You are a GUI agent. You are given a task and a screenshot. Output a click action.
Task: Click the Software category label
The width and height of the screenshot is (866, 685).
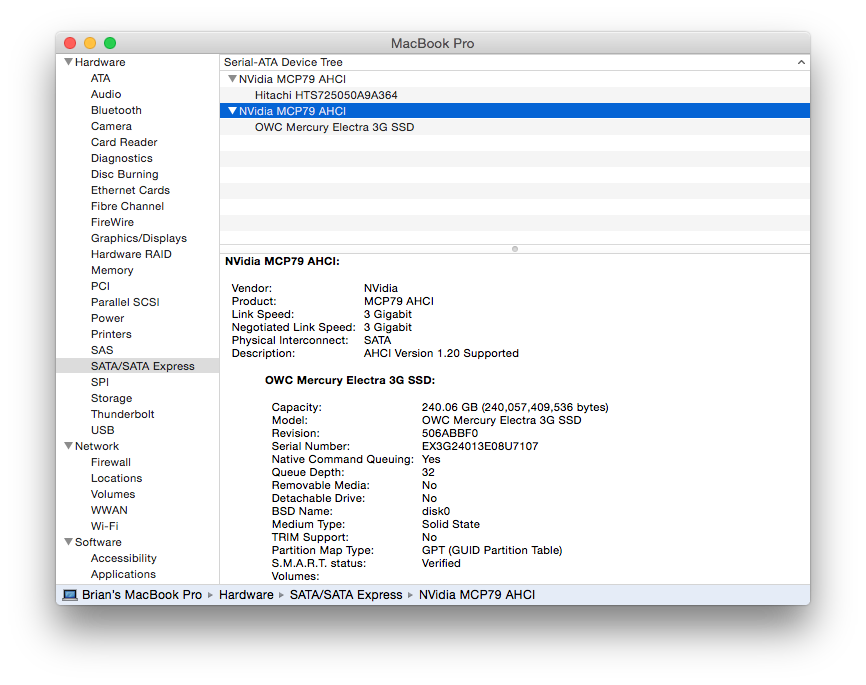pyautogui.click(x=98, y=542)
